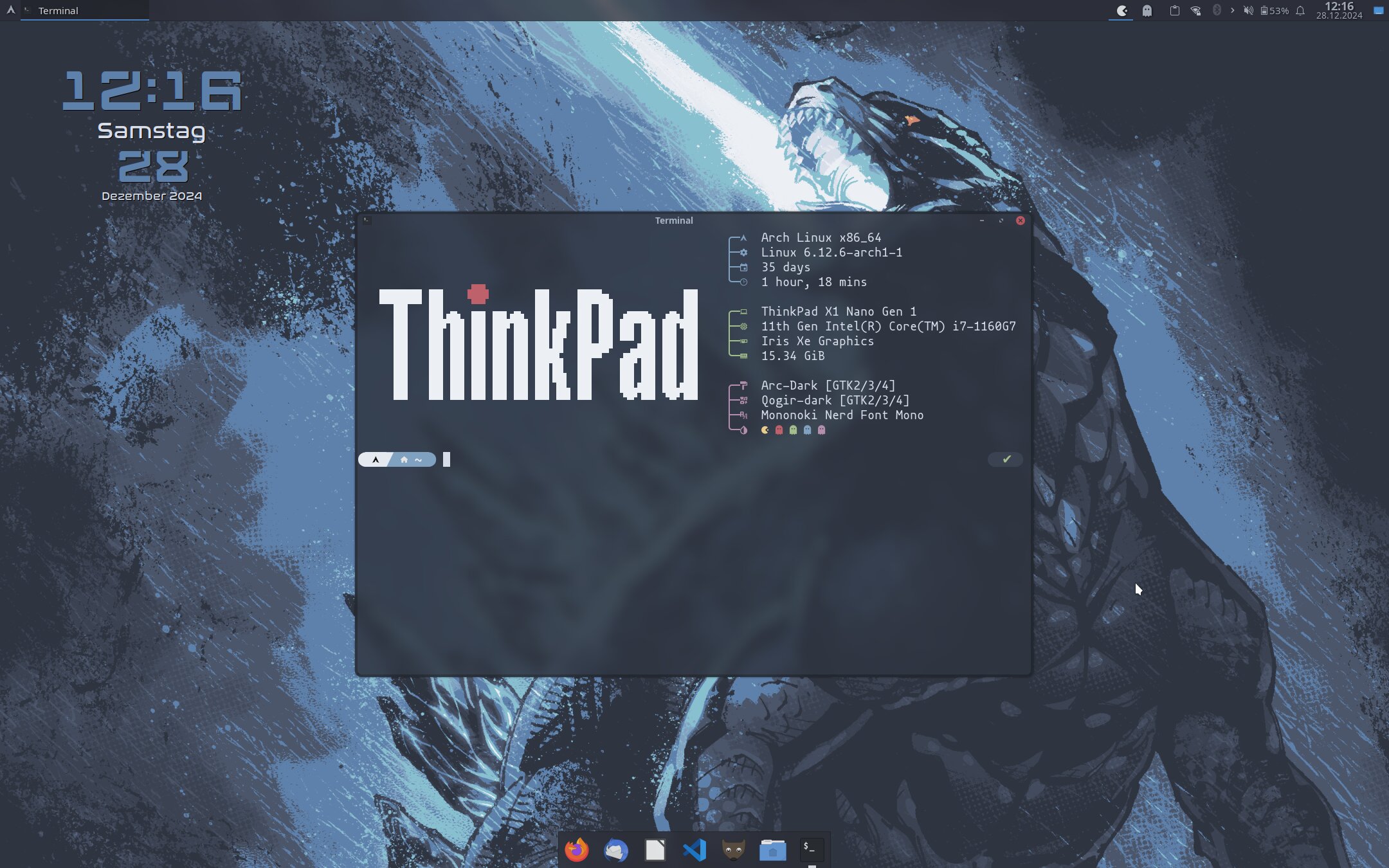This screenshot has height=868, width=1389.
Task: Open the muted volume applet
Action: pyautogui.click(x=1248, y=10)
